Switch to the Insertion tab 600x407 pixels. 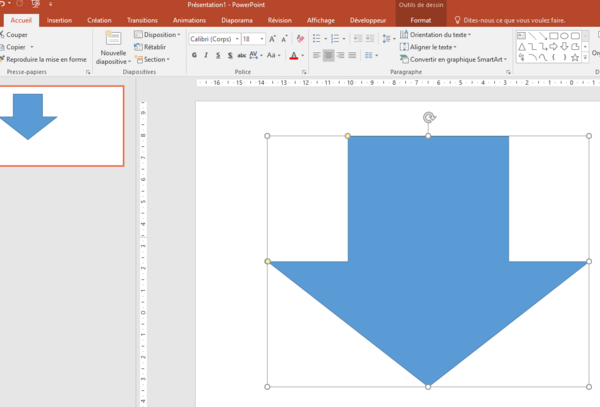[59, 20]
